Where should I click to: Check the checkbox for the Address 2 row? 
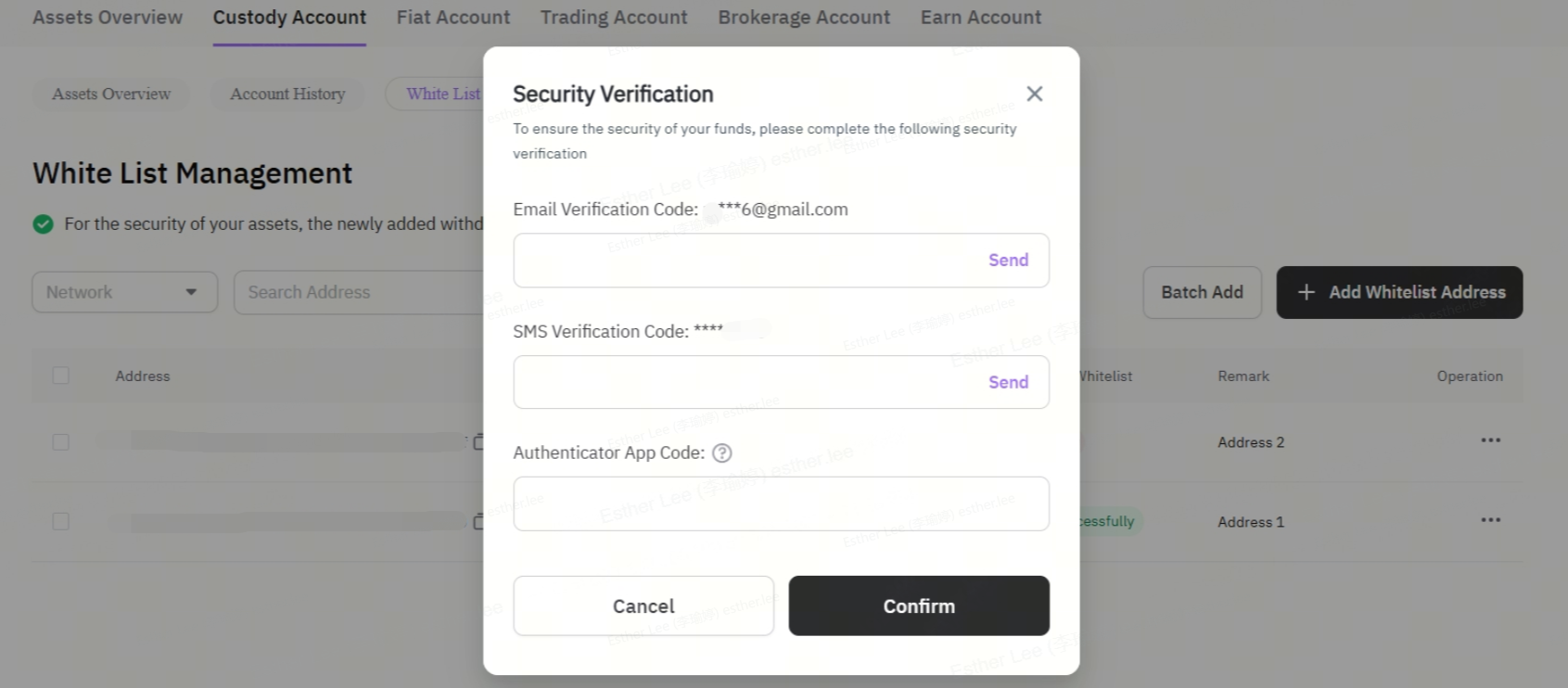60,441
